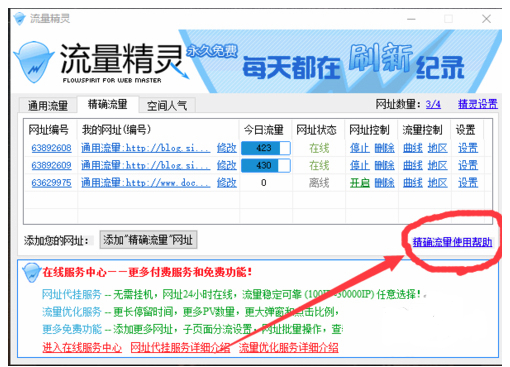Click 修改 for row 63892609
Viewport: 510px width, 367px height.
[x=227, y=165]
